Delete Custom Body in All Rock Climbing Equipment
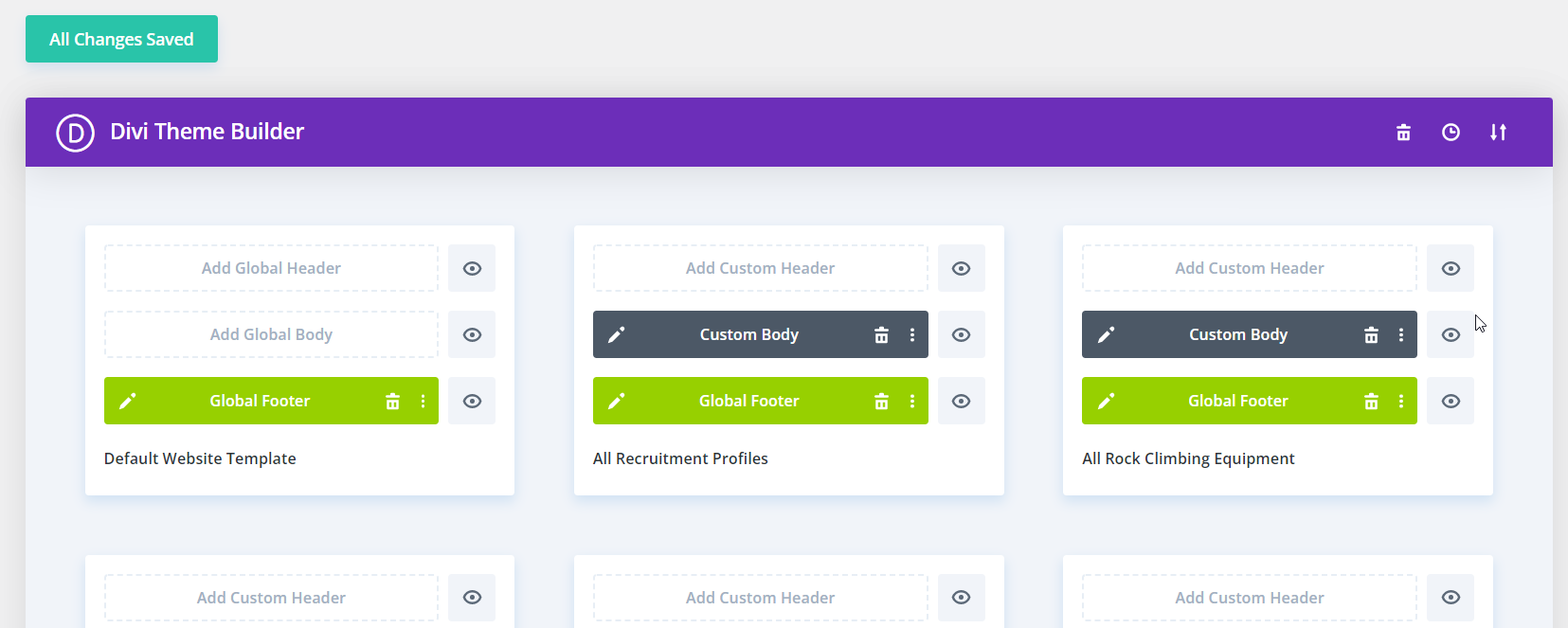Image resolution: width=1568 pixels, height=628 pixels. click(x=1370, y=335)
